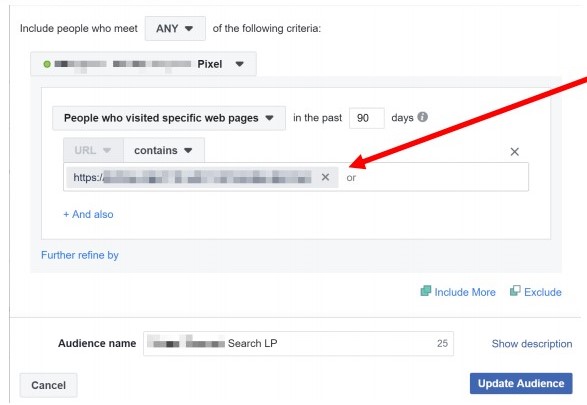Open the contains condition dropdown
This screenshot has width=587, height=405.
coord(164,150)
